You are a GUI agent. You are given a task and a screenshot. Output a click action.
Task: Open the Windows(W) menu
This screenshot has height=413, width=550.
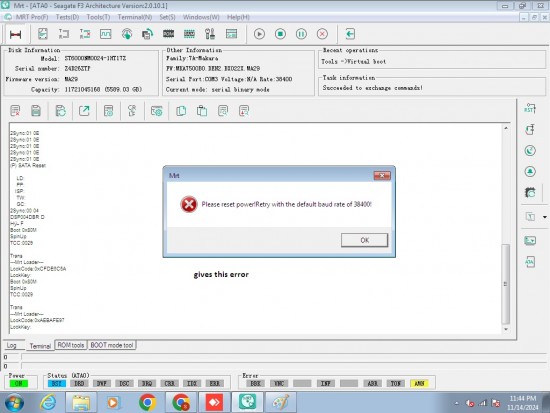[201, 17]
